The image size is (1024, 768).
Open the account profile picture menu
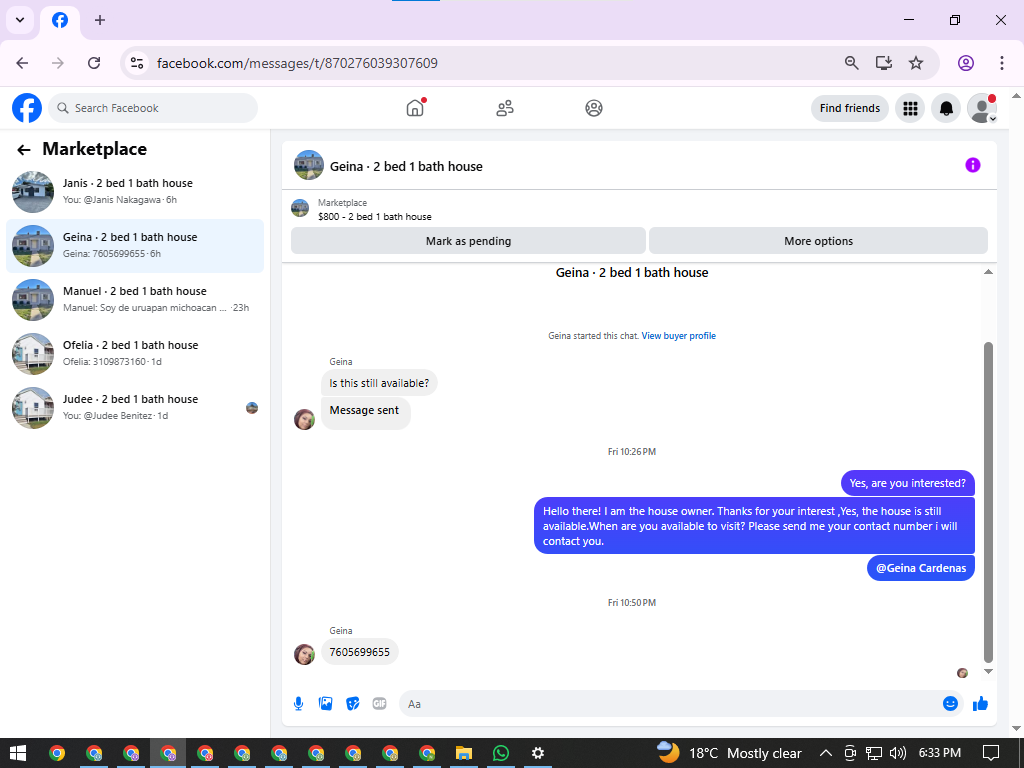[982, 108]
